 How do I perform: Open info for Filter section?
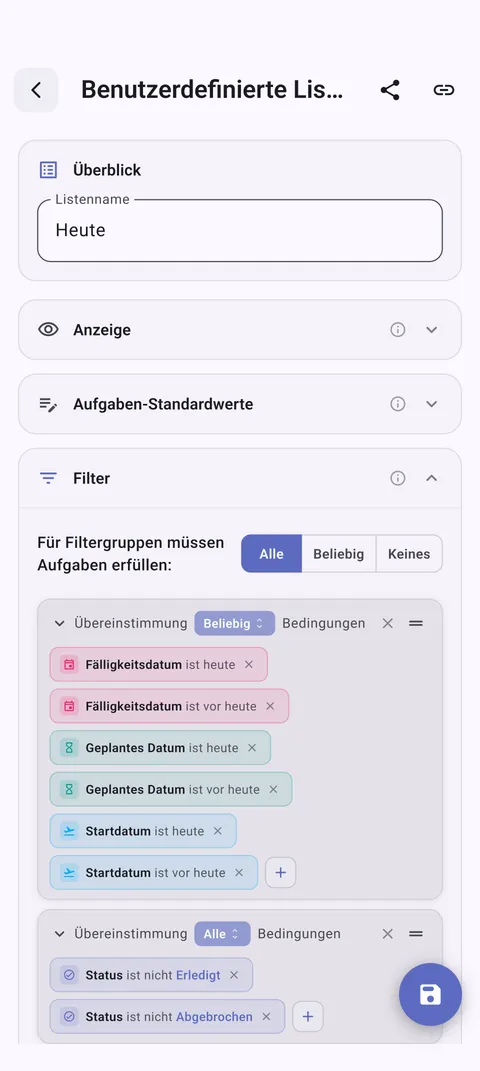pos(397,479)
